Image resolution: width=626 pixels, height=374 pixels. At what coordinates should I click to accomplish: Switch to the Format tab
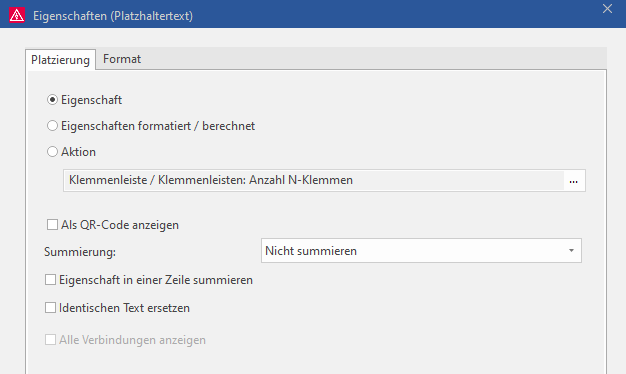(x=122, y=59)
